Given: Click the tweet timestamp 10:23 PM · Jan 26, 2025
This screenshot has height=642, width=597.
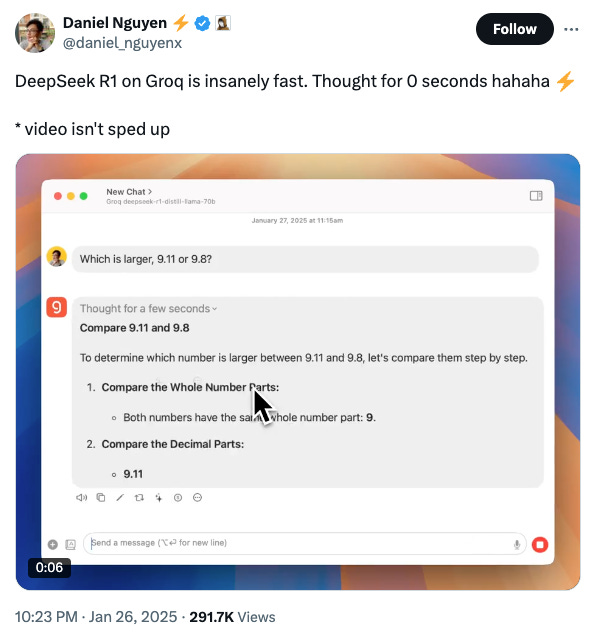Looking at the screenshot, I should pyautogui.click(x=96, y=617).
